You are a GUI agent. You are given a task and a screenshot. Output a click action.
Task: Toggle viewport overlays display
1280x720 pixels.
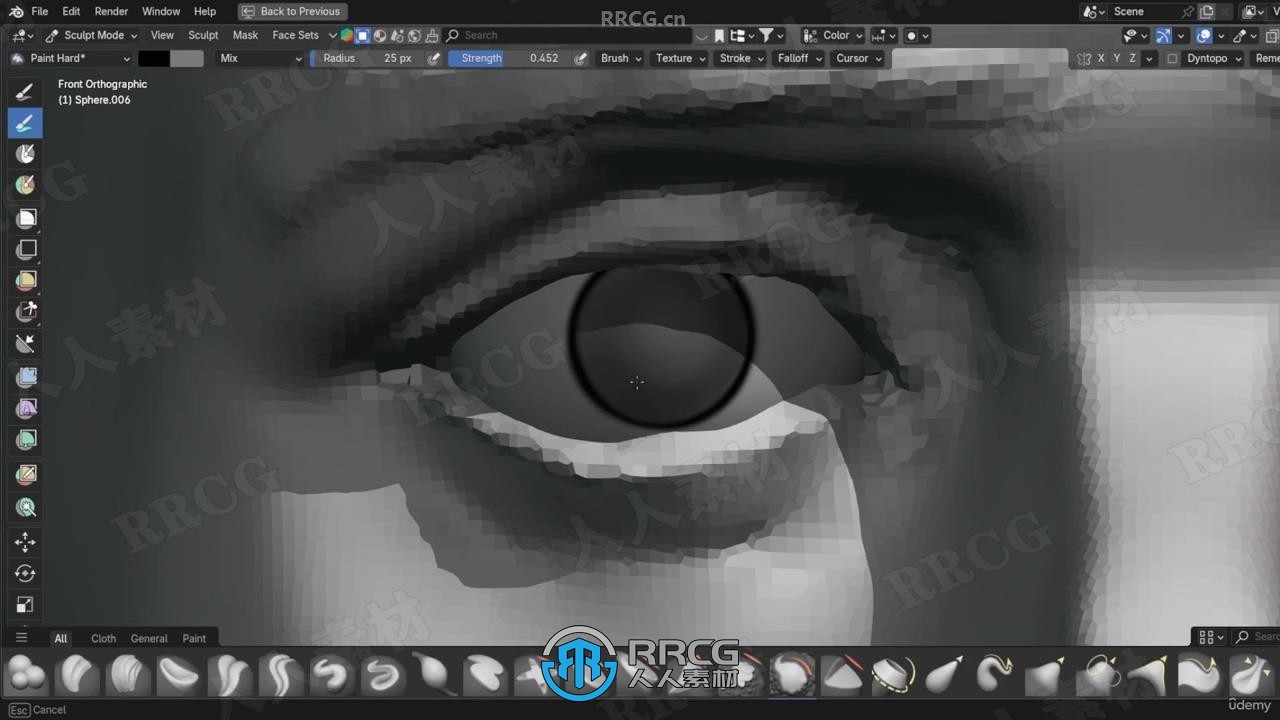pyautogui.click(x=1204, y=35)
